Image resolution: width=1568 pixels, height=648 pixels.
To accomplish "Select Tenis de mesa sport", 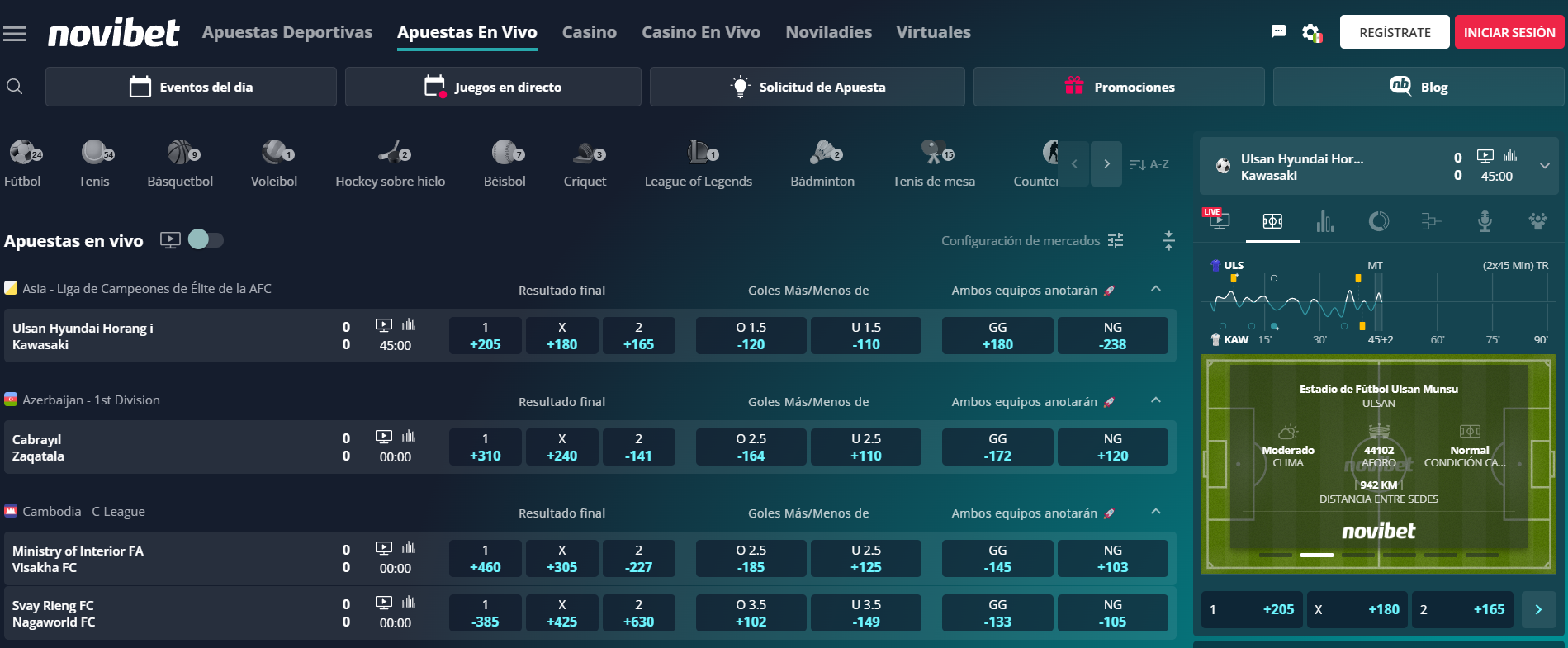I will pyautogui.click(x=934, y=163).
